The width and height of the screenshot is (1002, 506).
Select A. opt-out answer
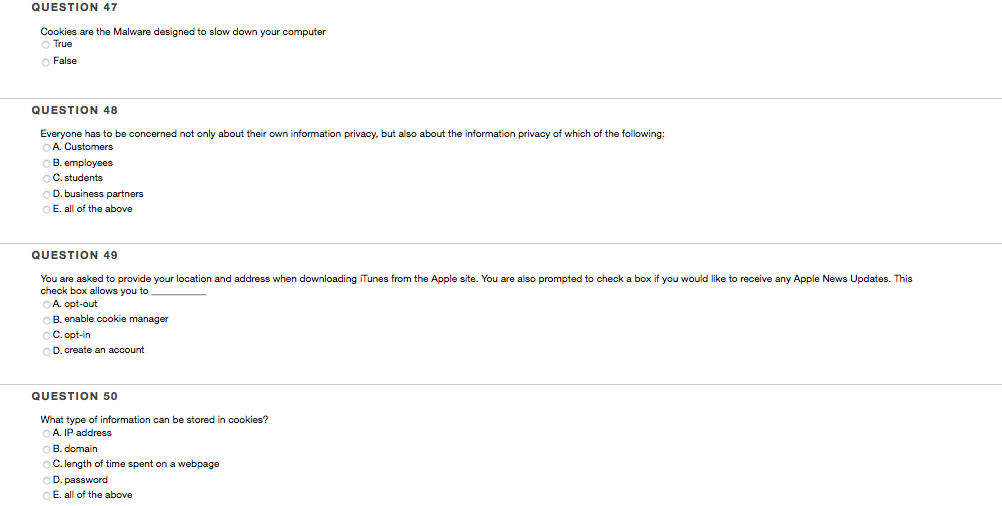[x=46, y=305]
